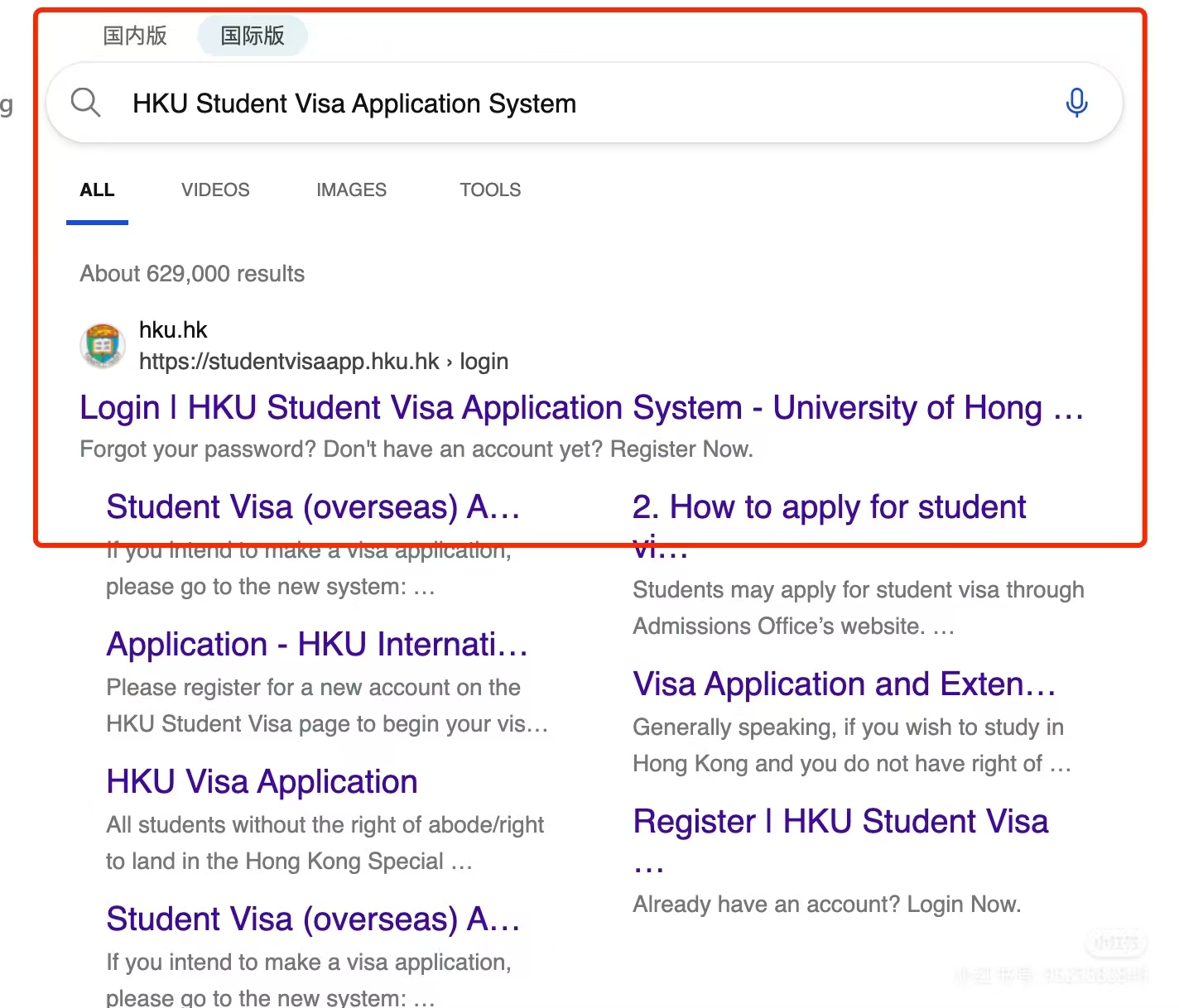The image size is (1179, 1008).
Task: Click the magnifying glass search icon
Action: point(85,103)
